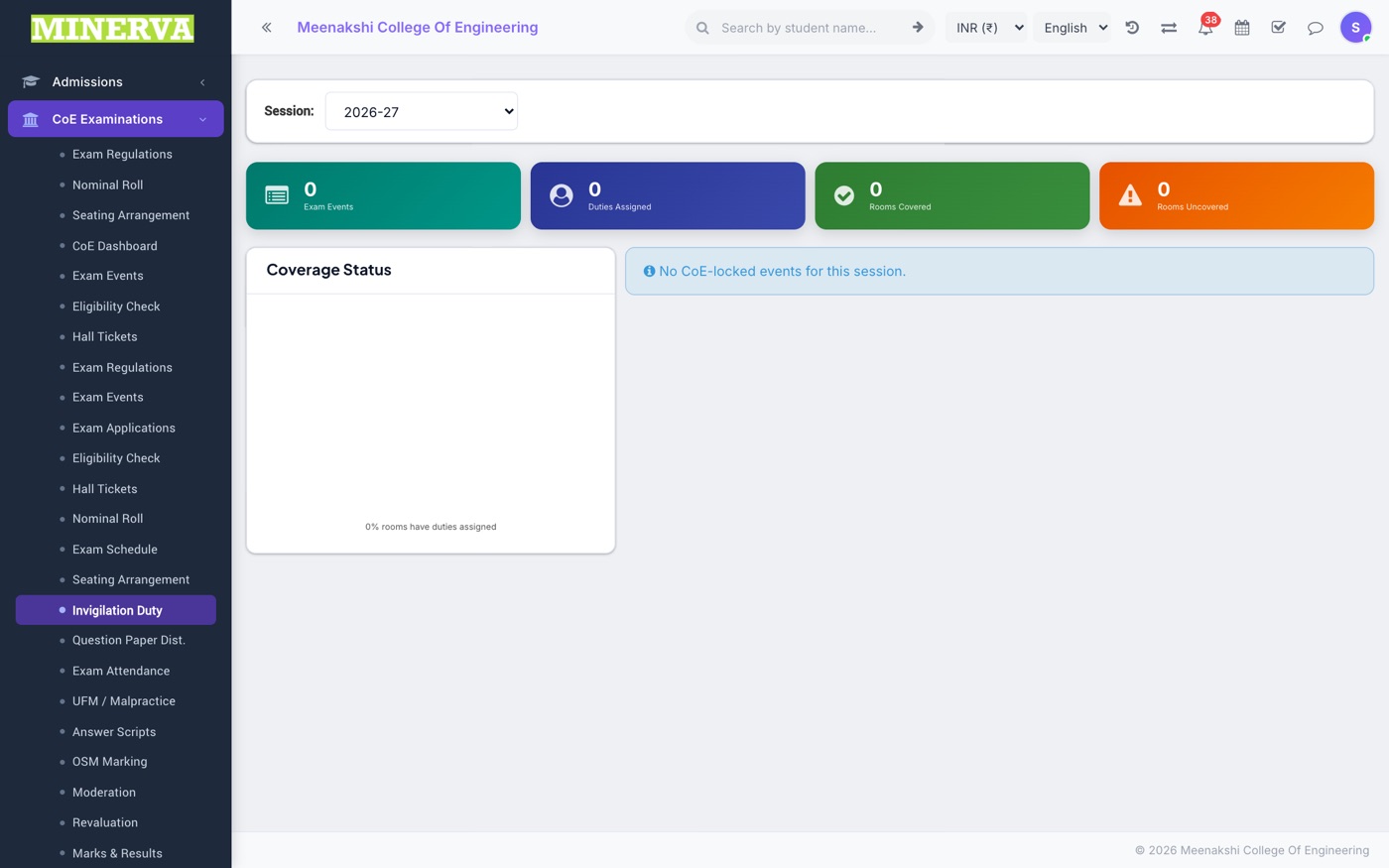Click the bank building icon beside CoE Examinations

pos(31,119)
